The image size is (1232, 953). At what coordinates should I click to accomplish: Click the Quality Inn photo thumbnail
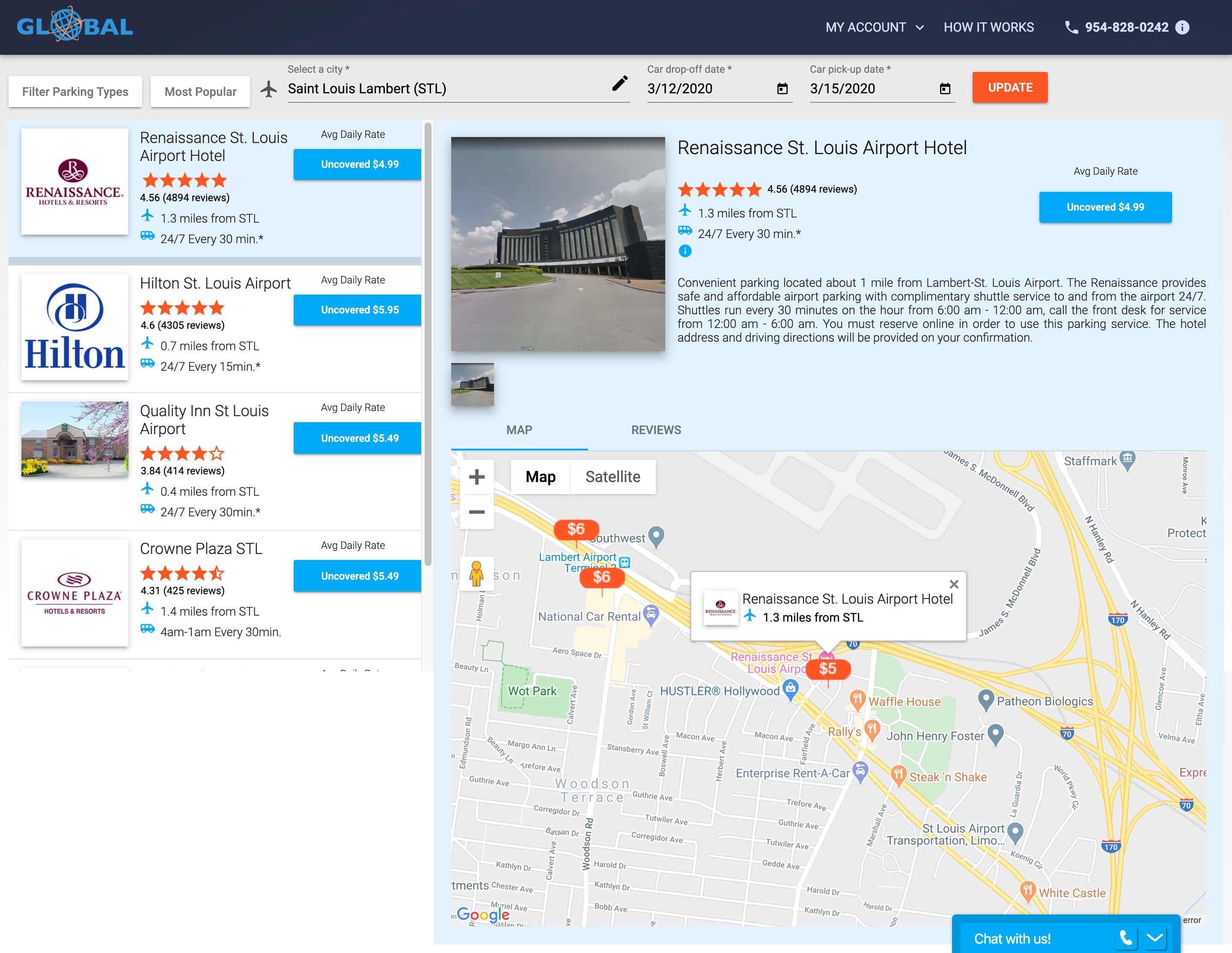[x=74, y=440]
